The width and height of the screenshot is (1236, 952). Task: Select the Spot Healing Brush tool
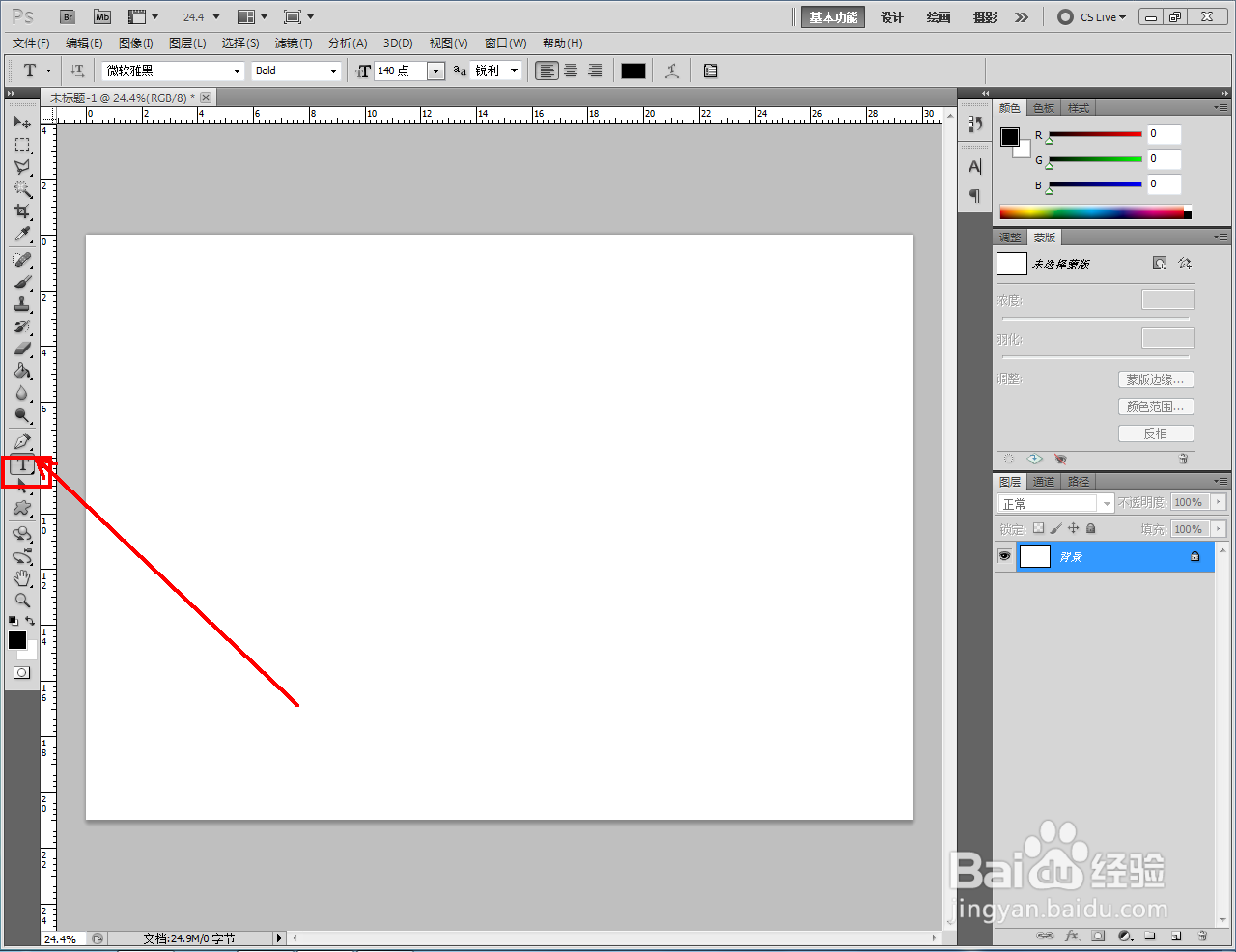click(x=22, y=260)
